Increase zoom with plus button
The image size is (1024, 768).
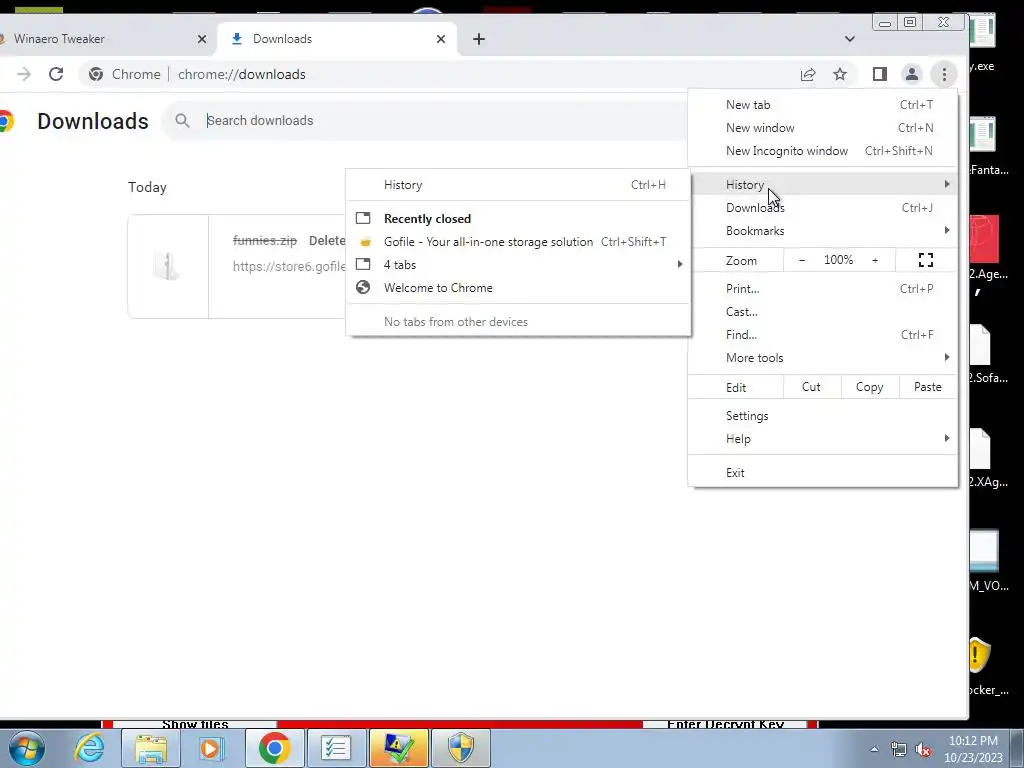click(875, 261)
